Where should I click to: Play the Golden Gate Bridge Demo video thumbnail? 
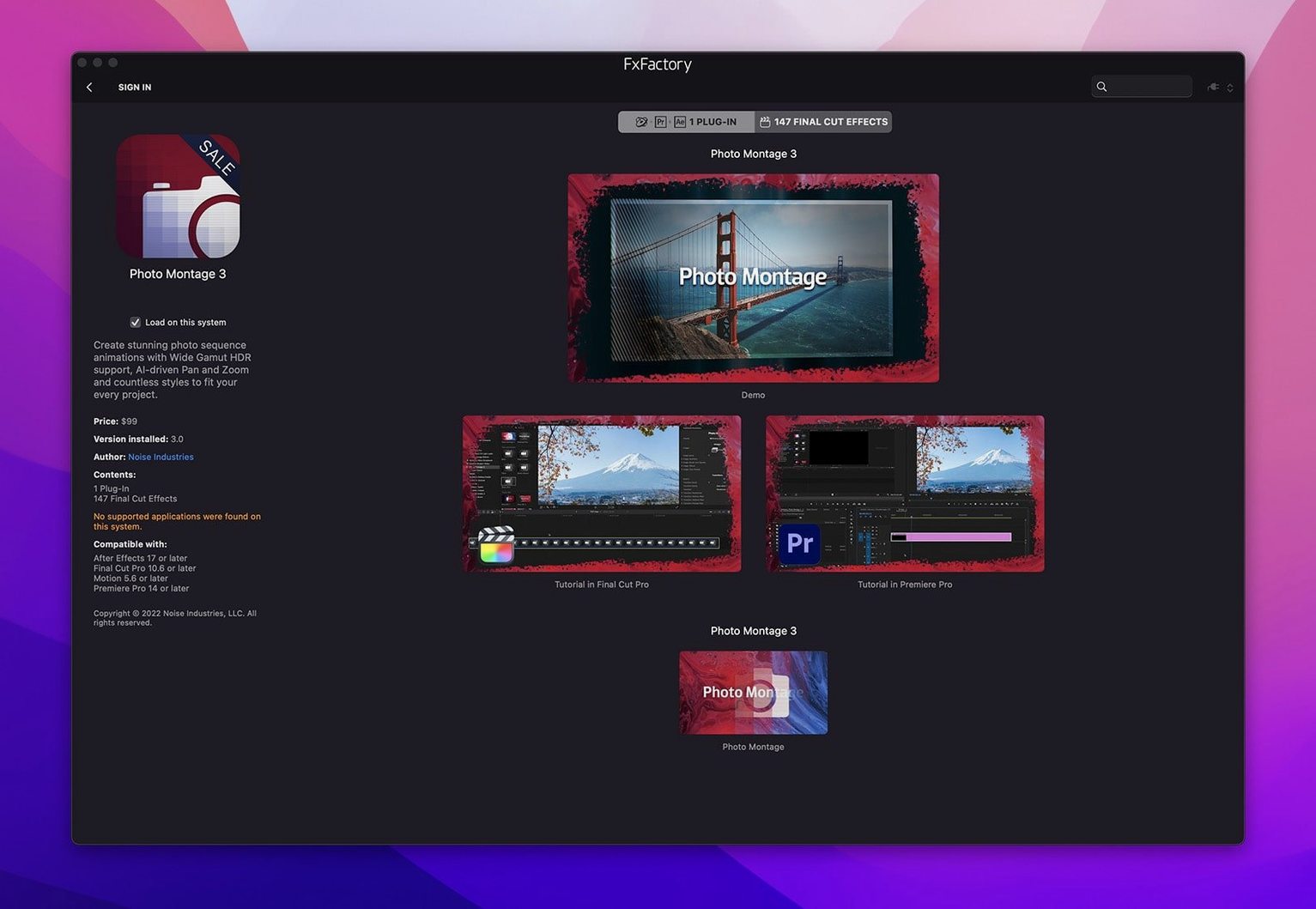point(753,278)
